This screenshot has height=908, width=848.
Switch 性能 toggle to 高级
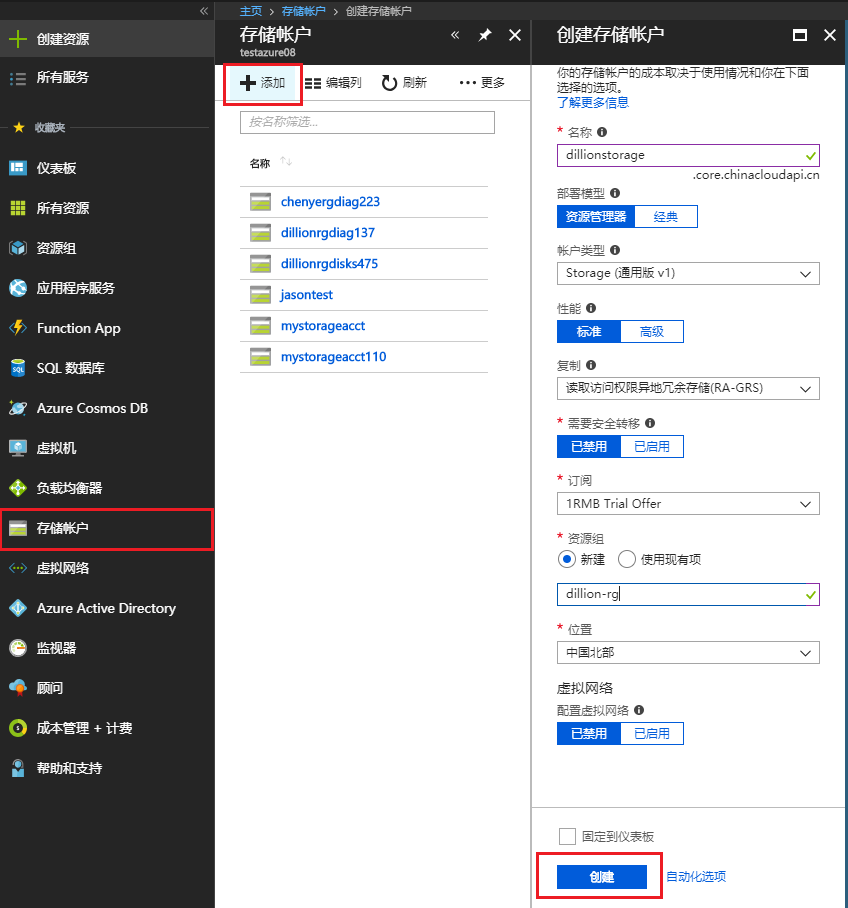coord(652,331)
